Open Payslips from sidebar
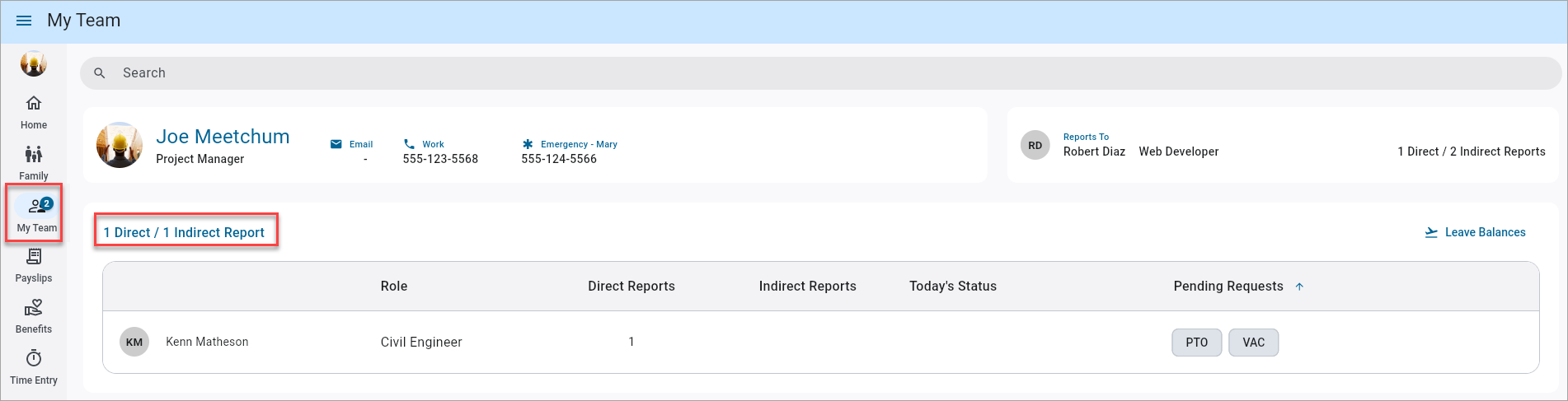The width and height of the screenshot is (1568, 401). pyautogui.click(x=34, y=265)
